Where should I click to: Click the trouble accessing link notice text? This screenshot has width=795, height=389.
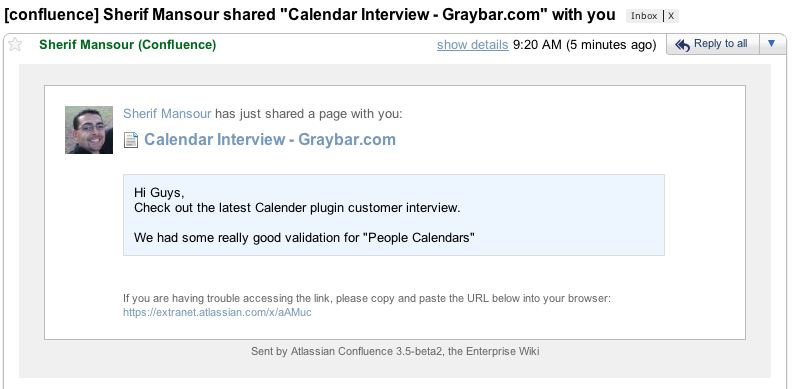pos(367,298)
